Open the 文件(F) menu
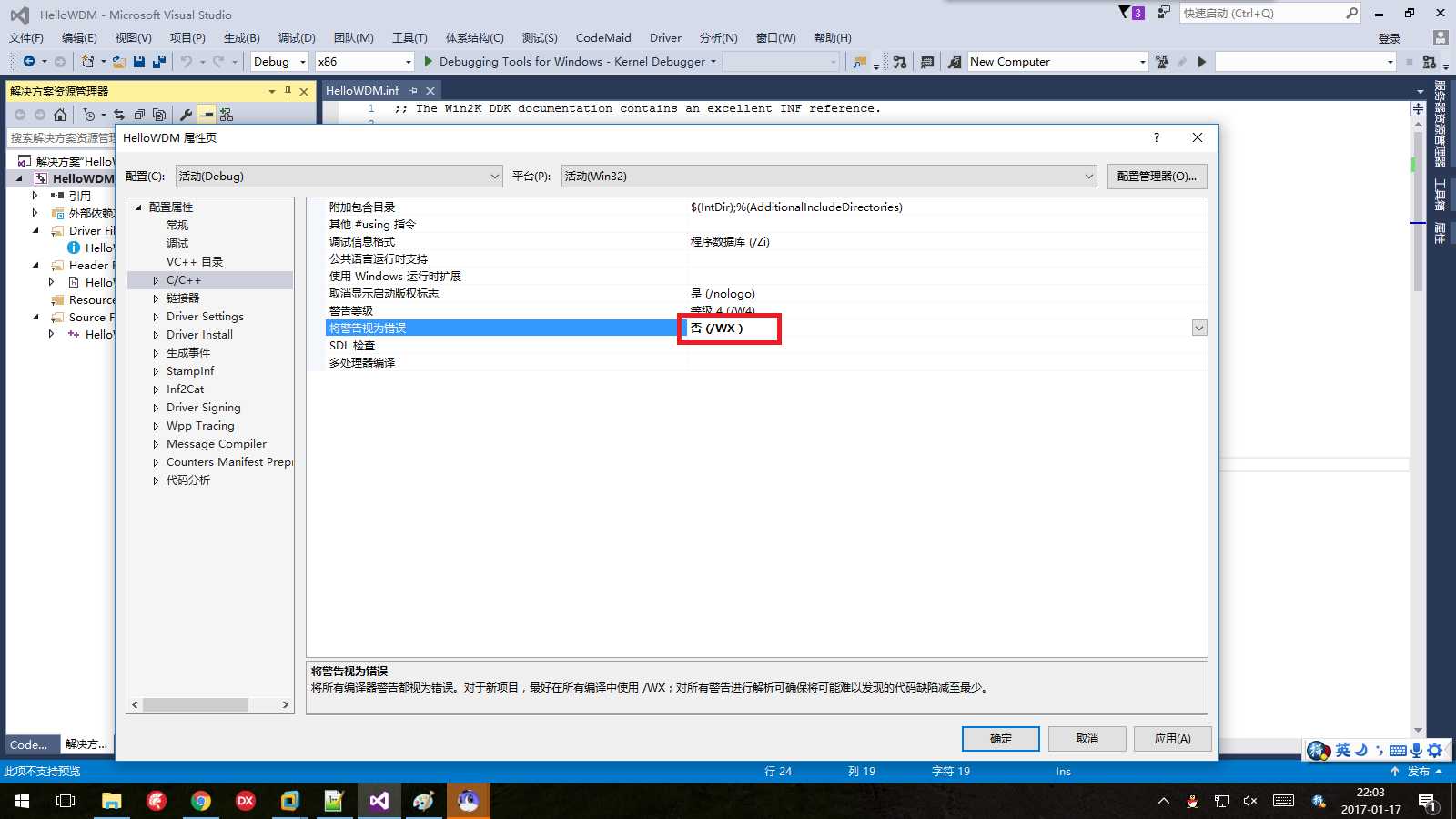 click(x=26, y=37)
